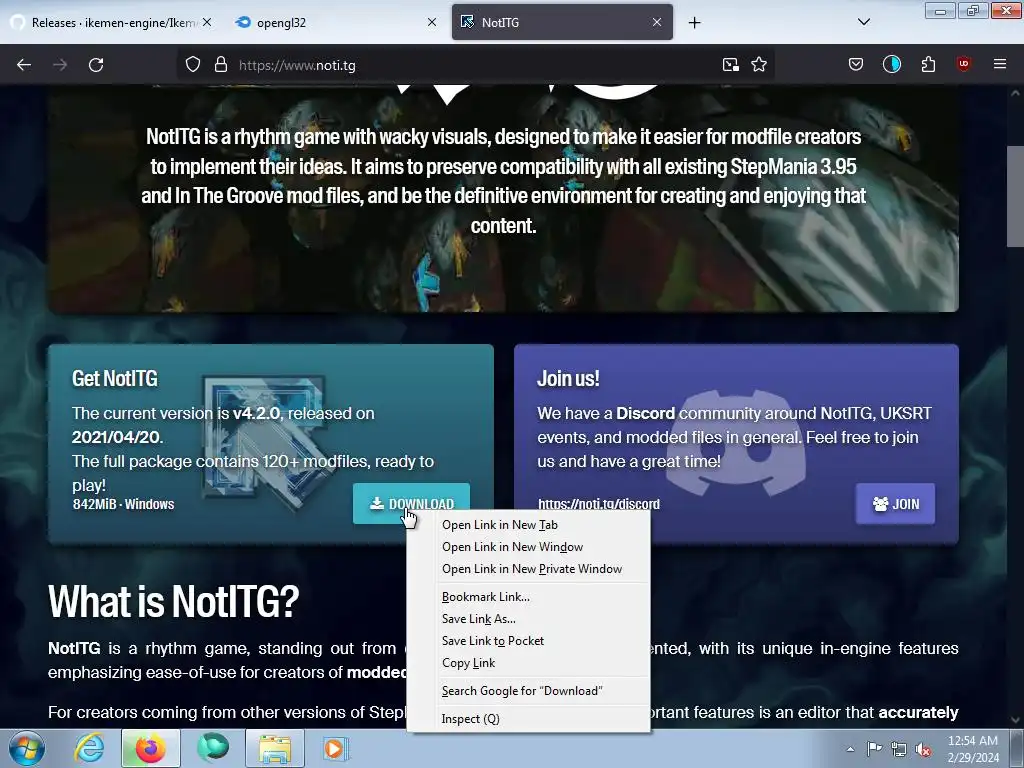List all tabs dropdown arrow

864,22
